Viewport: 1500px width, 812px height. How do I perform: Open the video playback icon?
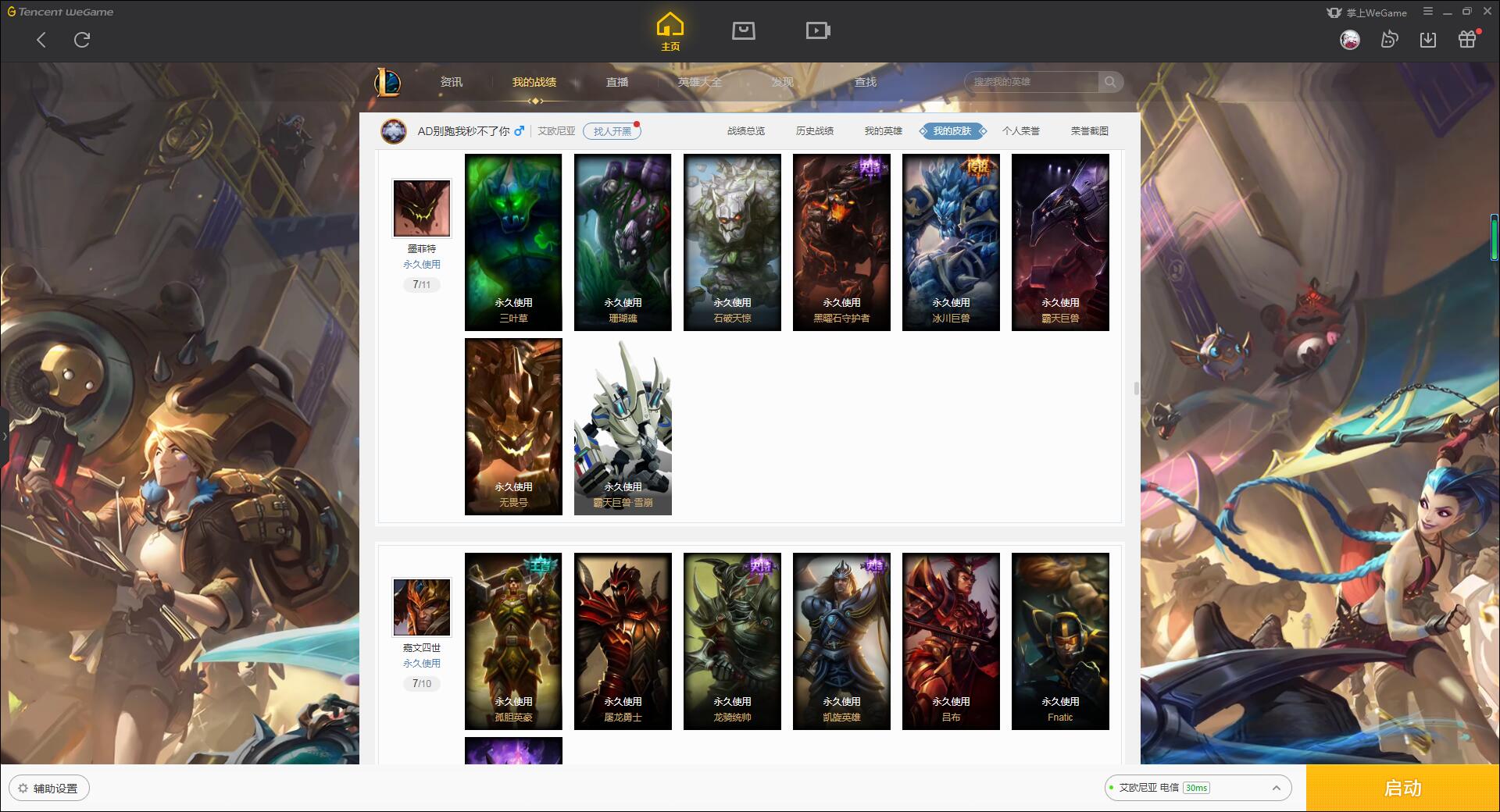click(818, 30)
